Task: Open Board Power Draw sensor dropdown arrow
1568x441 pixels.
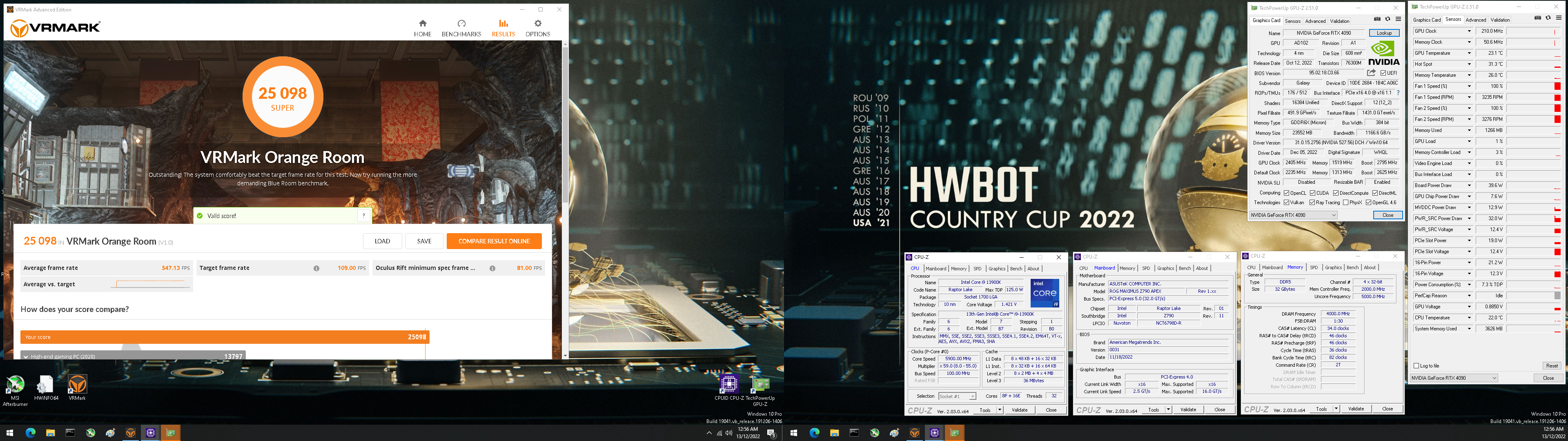Action: [1470, 185]
